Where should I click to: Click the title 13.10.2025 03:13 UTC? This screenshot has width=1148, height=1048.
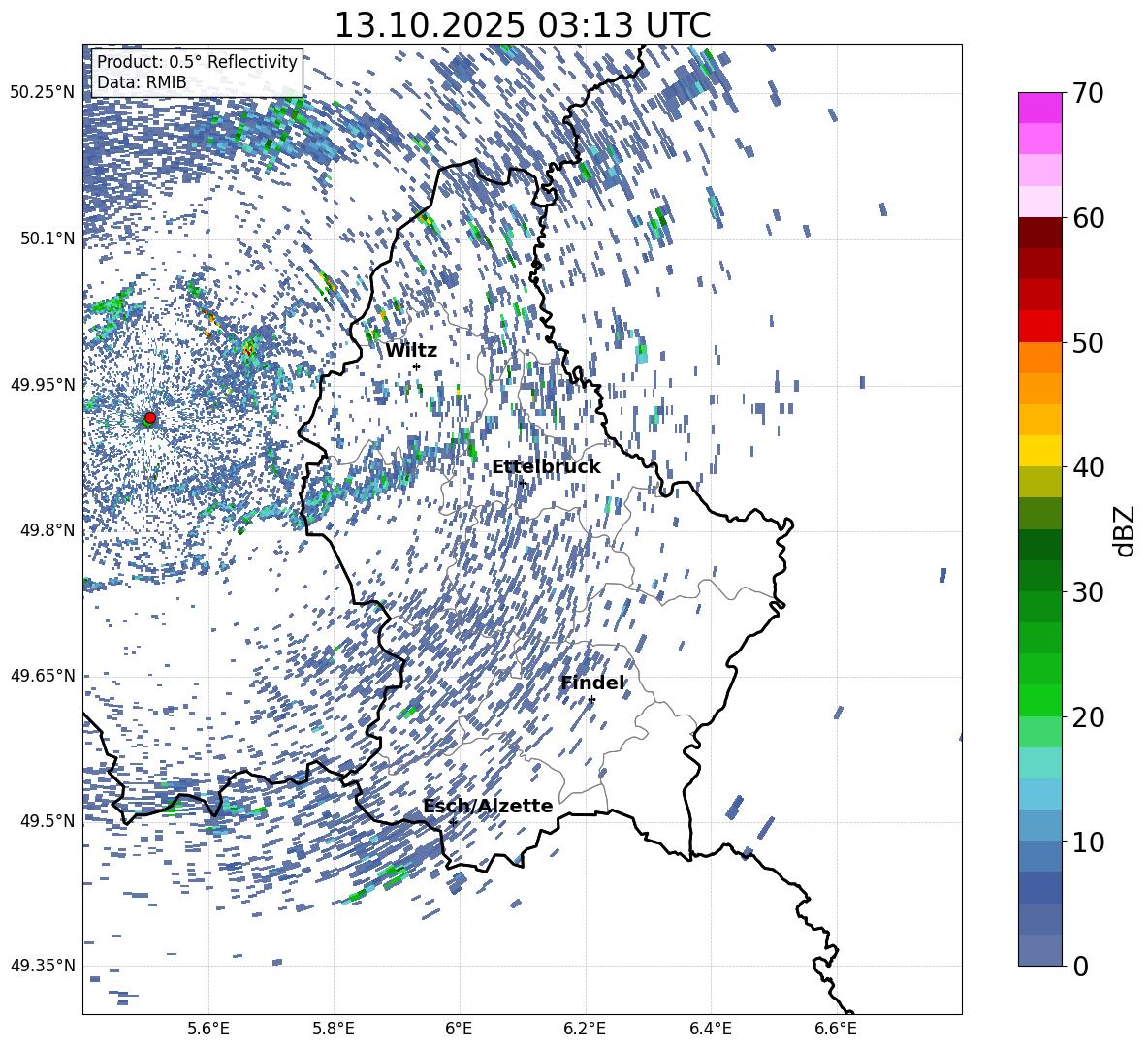pyautogui.click(x=523, y=25)
